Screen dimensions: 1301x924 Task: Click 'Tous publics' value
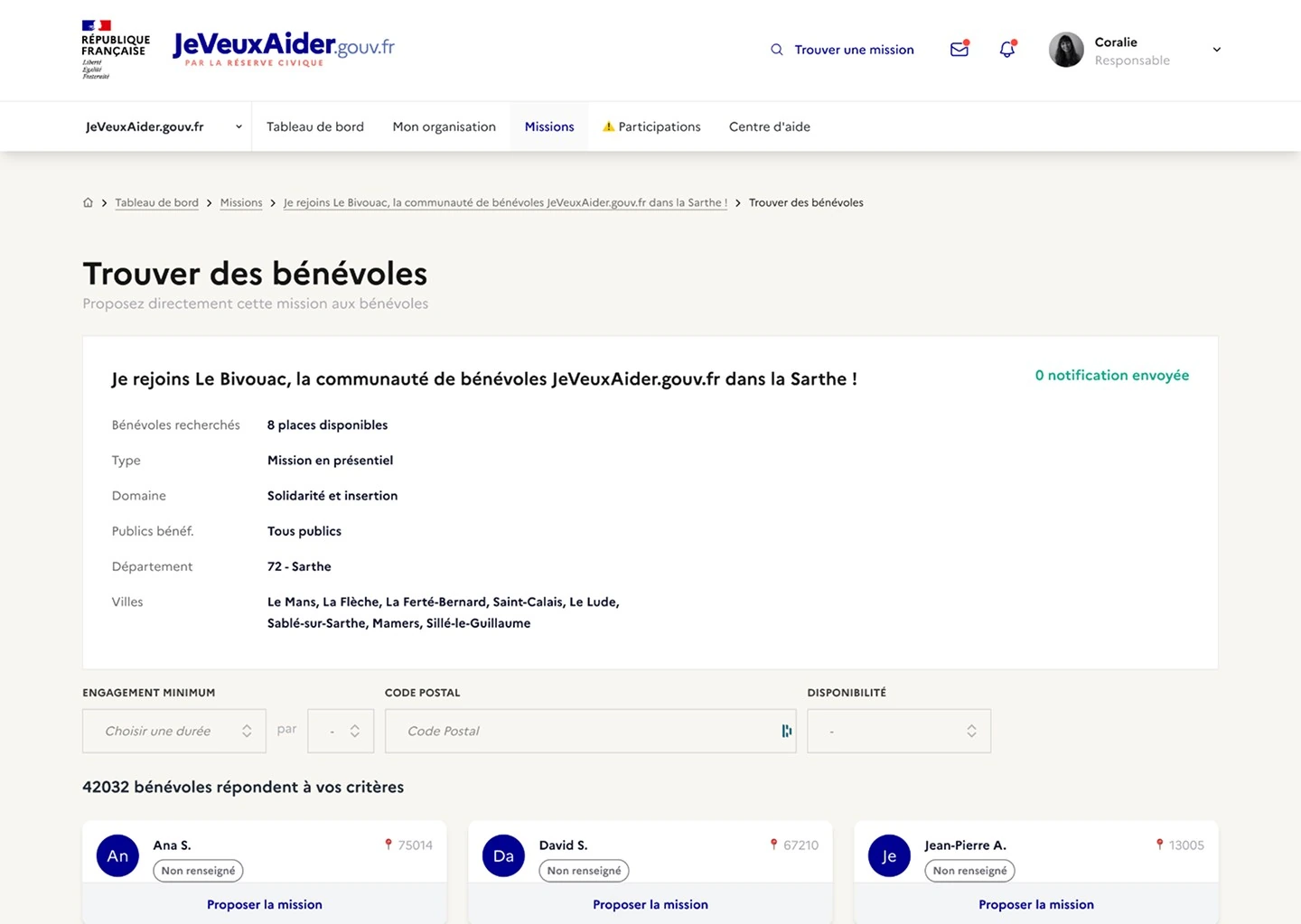coord(304,531)
